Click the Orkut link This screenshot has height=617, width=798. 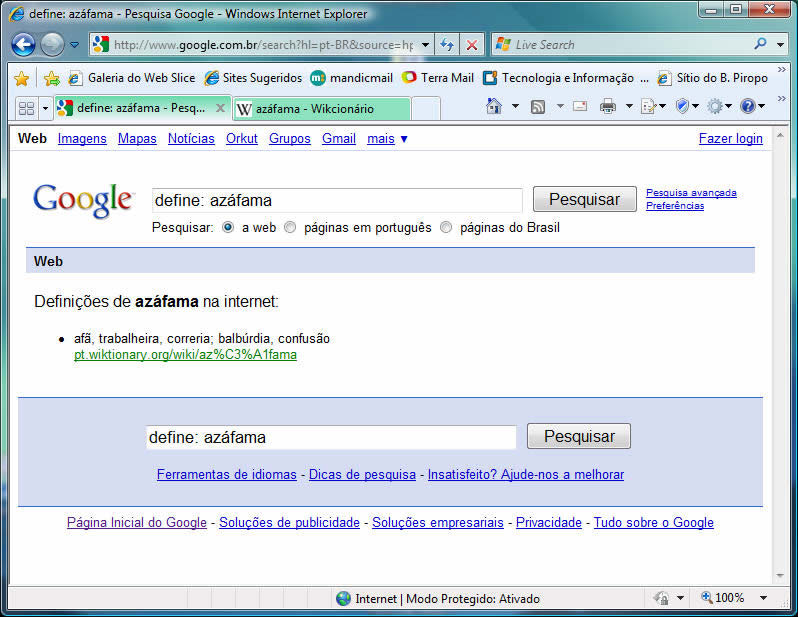click(242, 138)
